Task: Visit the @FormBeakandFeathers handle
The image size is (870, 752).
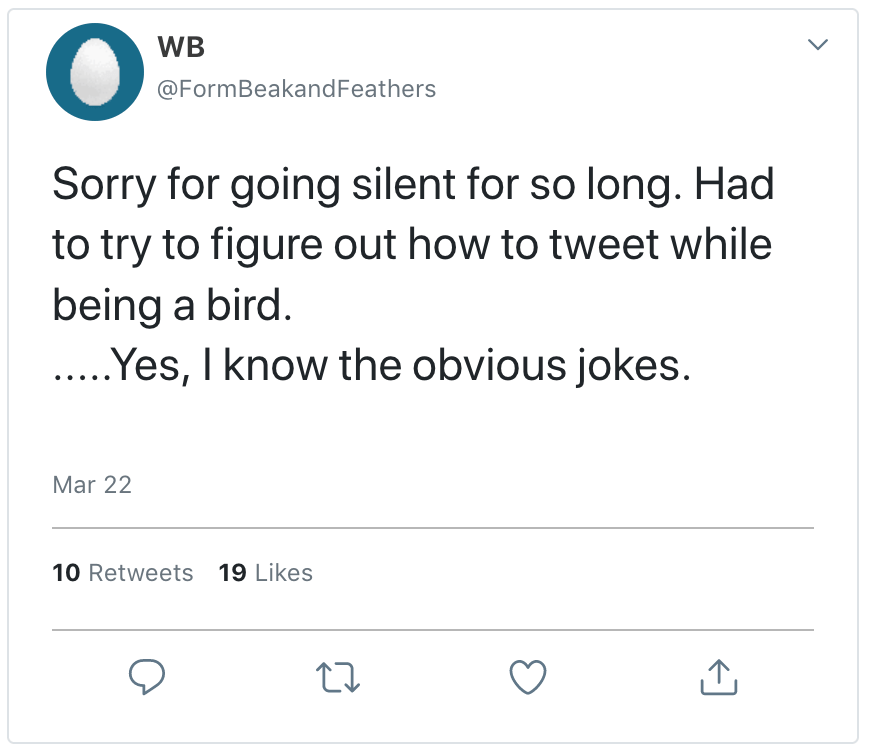Action: click(296, 89)
